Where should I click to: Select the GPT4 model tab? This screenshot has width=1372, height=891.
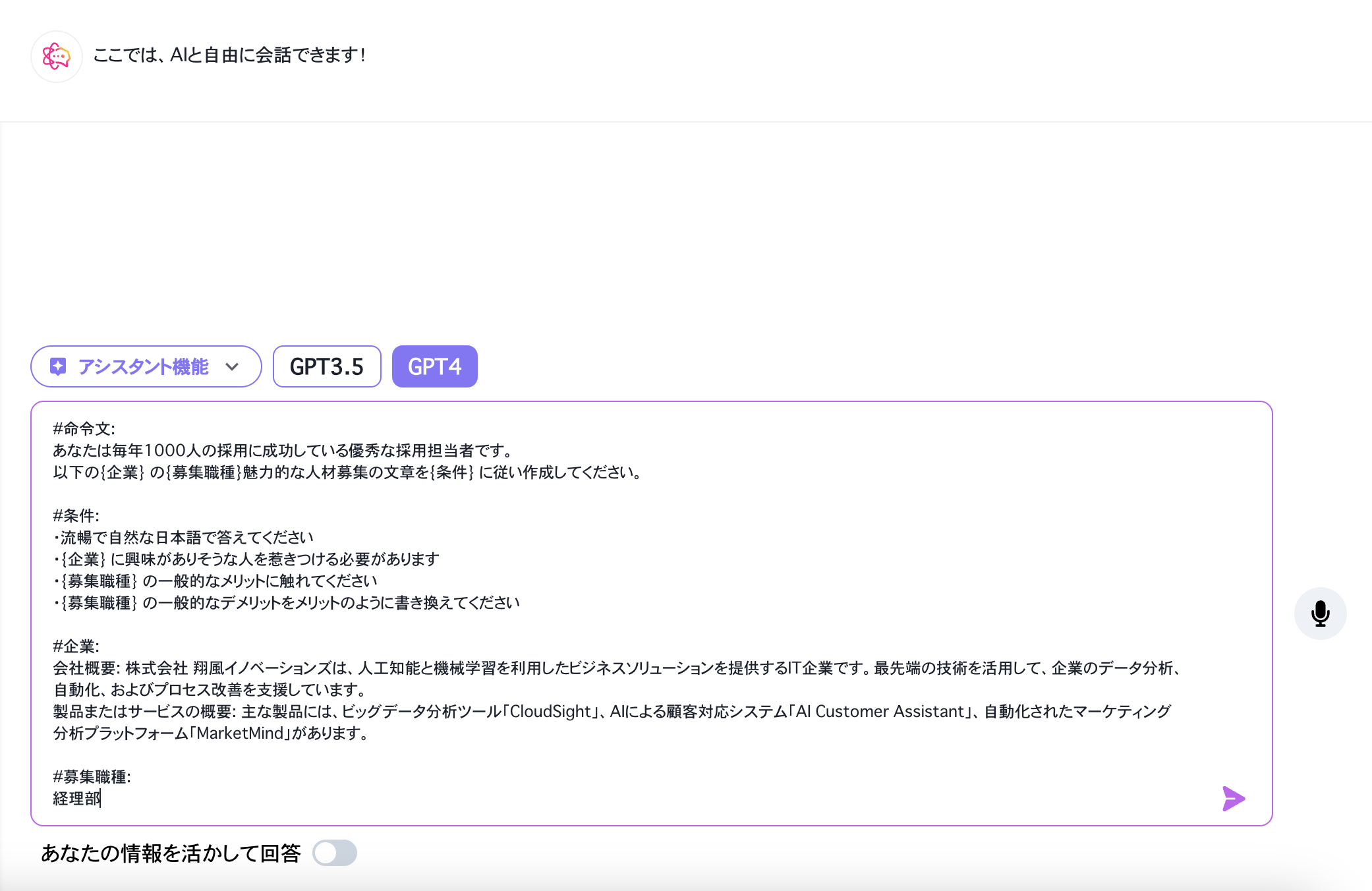[434, 366]
